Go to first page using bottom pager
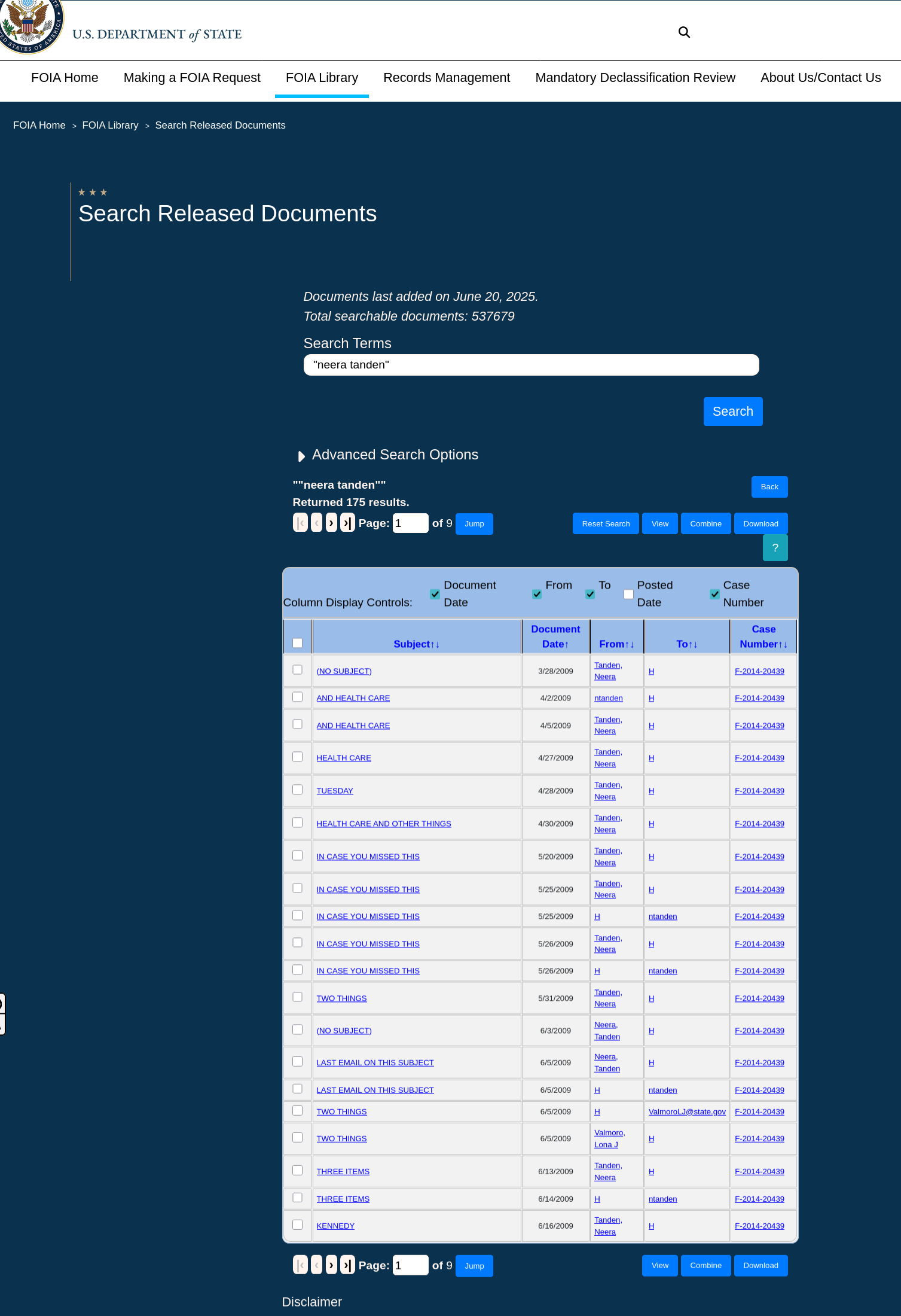The image size is (901, 1316). point(300,1265)
